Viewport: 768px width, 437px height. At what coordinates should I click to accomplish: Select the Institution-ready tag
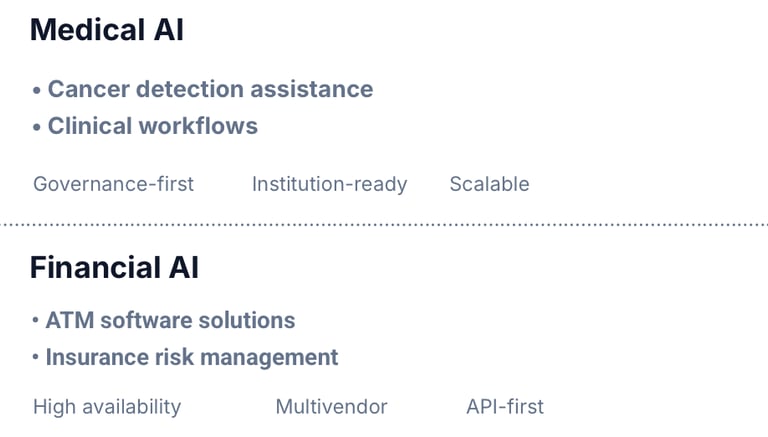(x=329, y=184)
